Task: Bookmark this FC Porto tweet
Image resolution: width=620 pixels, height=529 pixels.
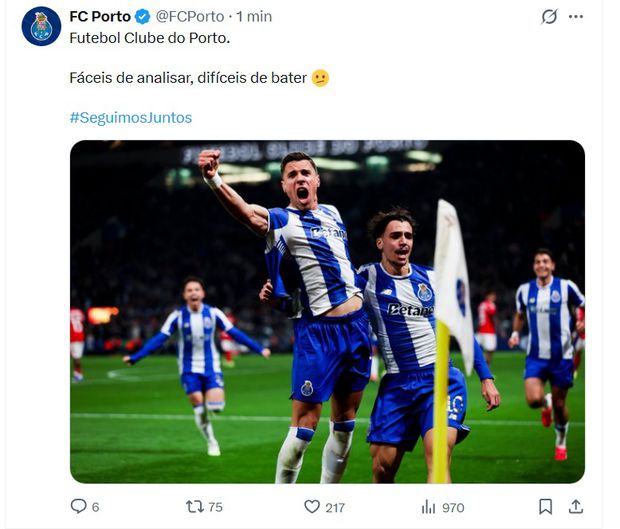Action: coord(545,506)
